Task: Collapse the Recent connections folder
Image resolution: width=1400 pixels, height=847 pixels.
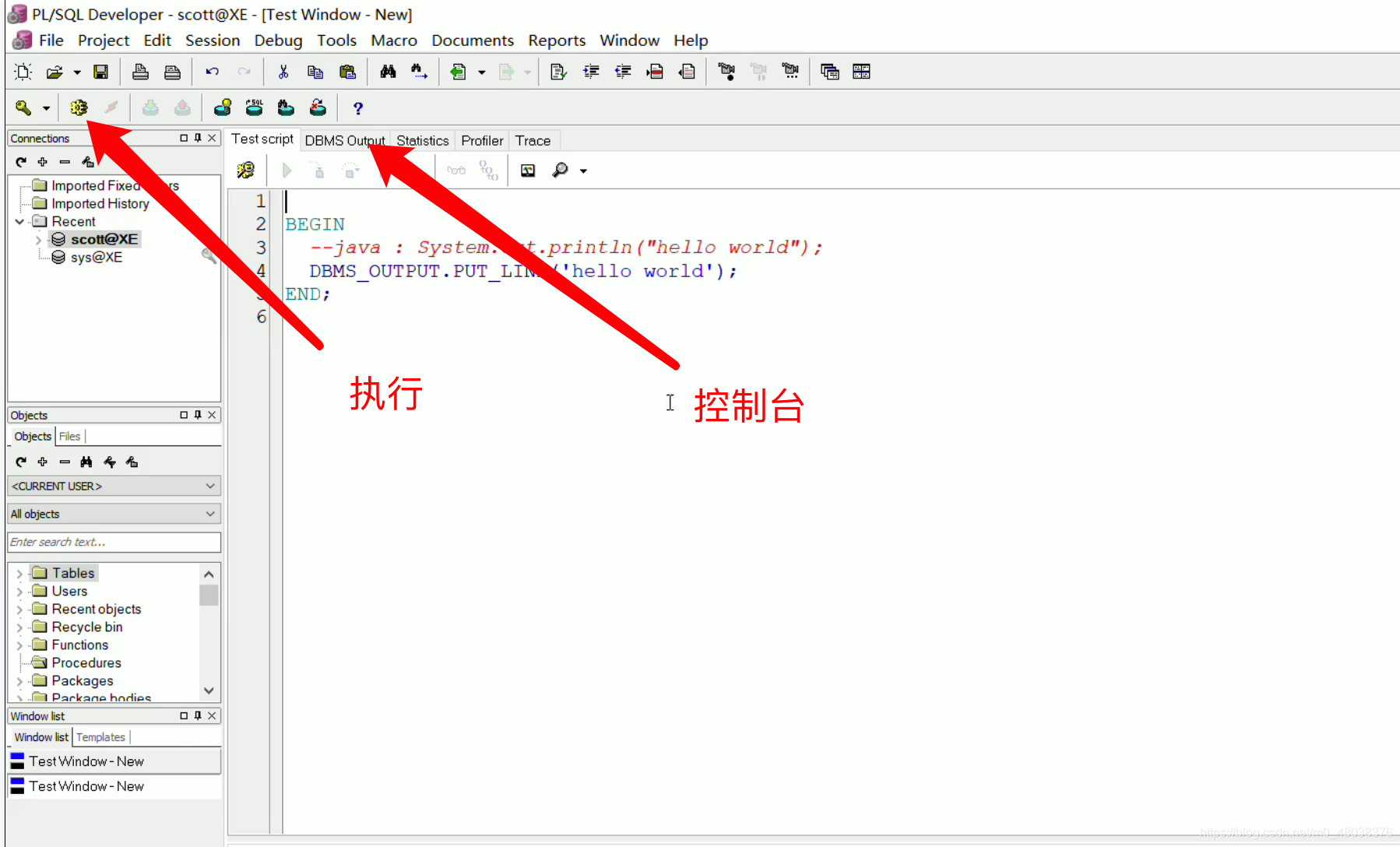Action: point(19,222)
